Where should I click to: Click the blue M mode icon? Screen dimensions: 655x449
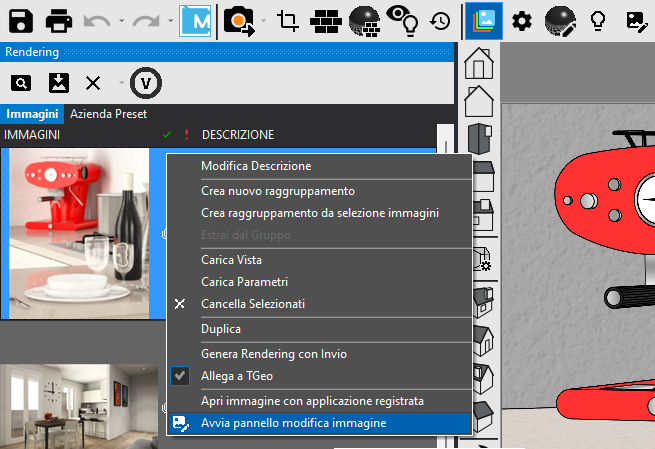click(x=195, y=21)
